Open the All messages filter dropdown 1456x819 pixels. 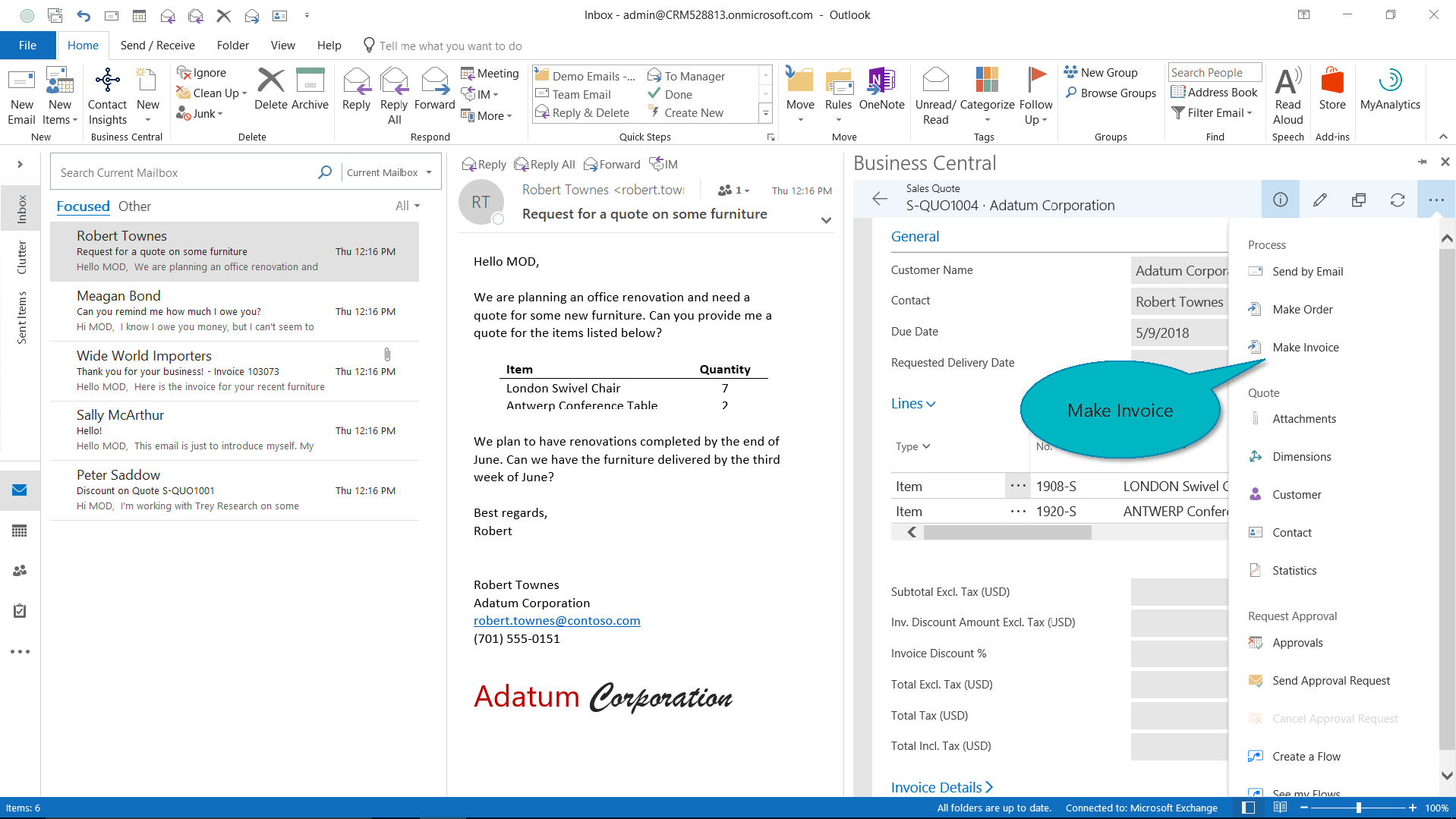click(407, 206)
